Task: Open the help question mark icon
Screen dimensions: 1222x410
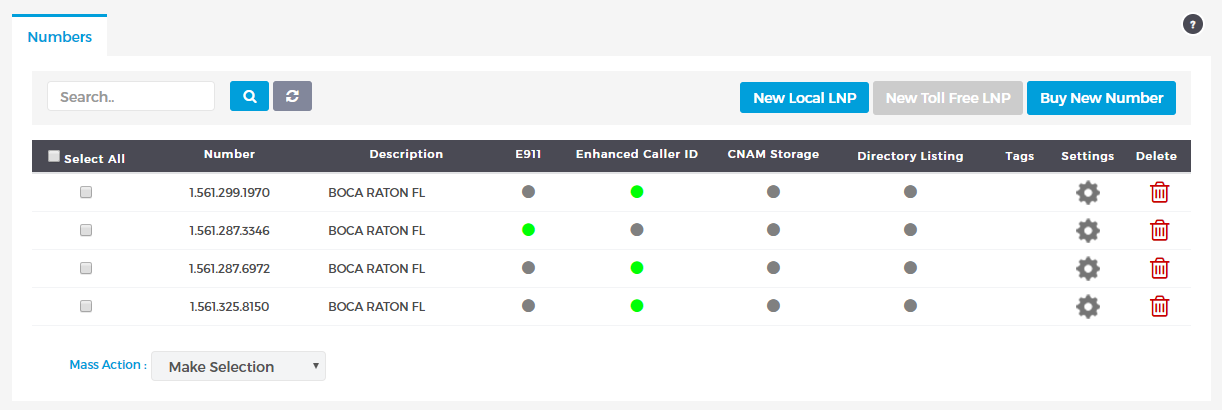Action: 1192,24
